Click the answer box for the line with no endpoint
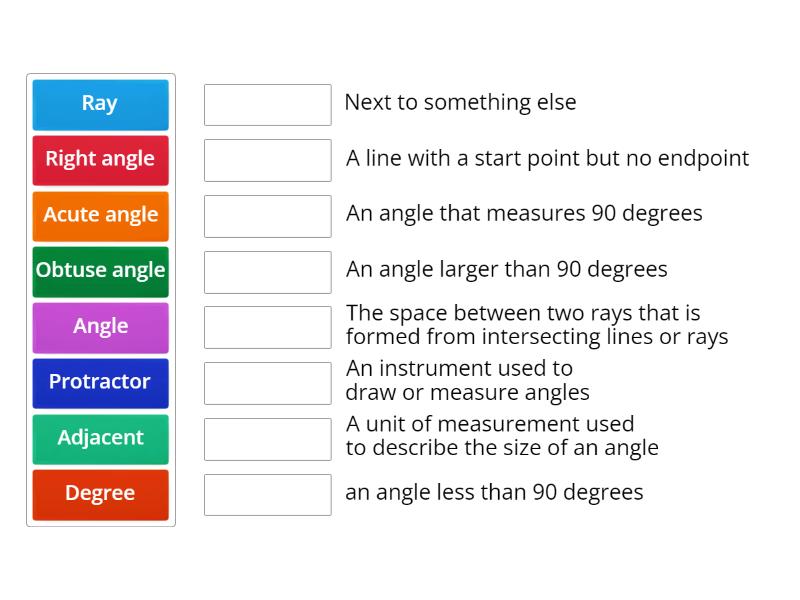The height and width of the screenshot is (600, 800). (x=267, y=160)
